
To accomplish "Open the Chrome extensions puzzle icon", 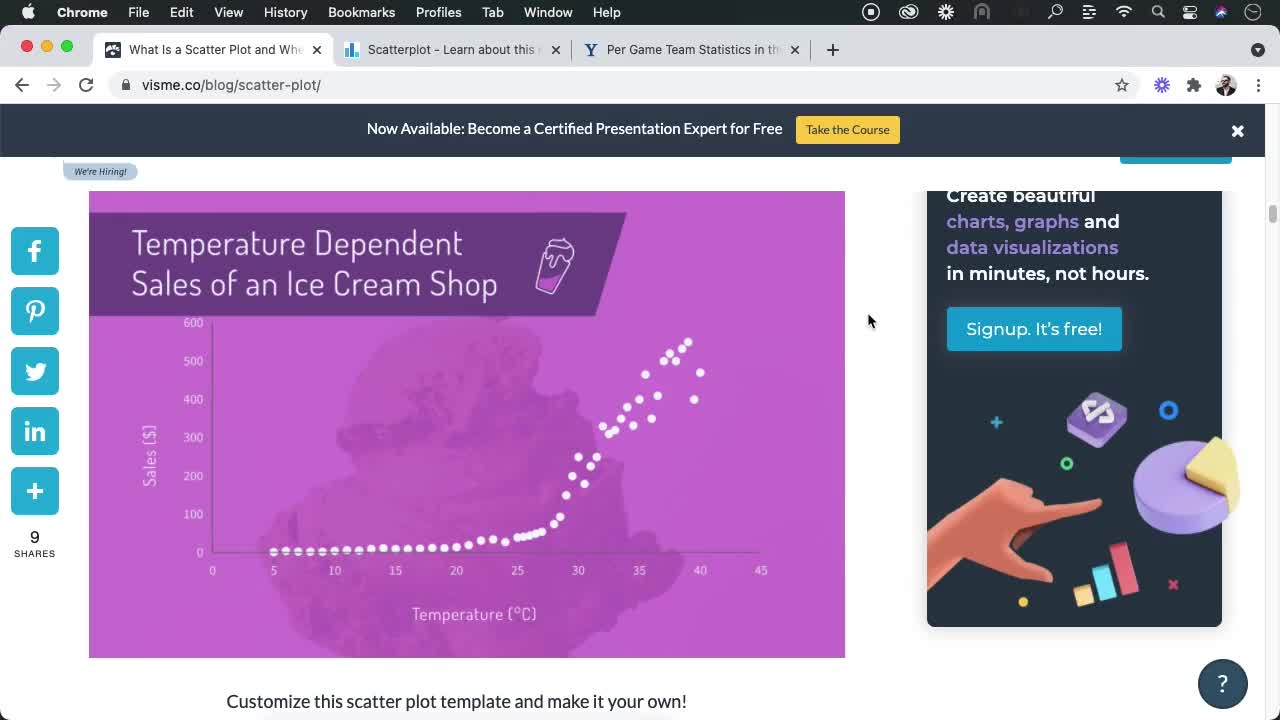I will click(x=1194, y=85).
